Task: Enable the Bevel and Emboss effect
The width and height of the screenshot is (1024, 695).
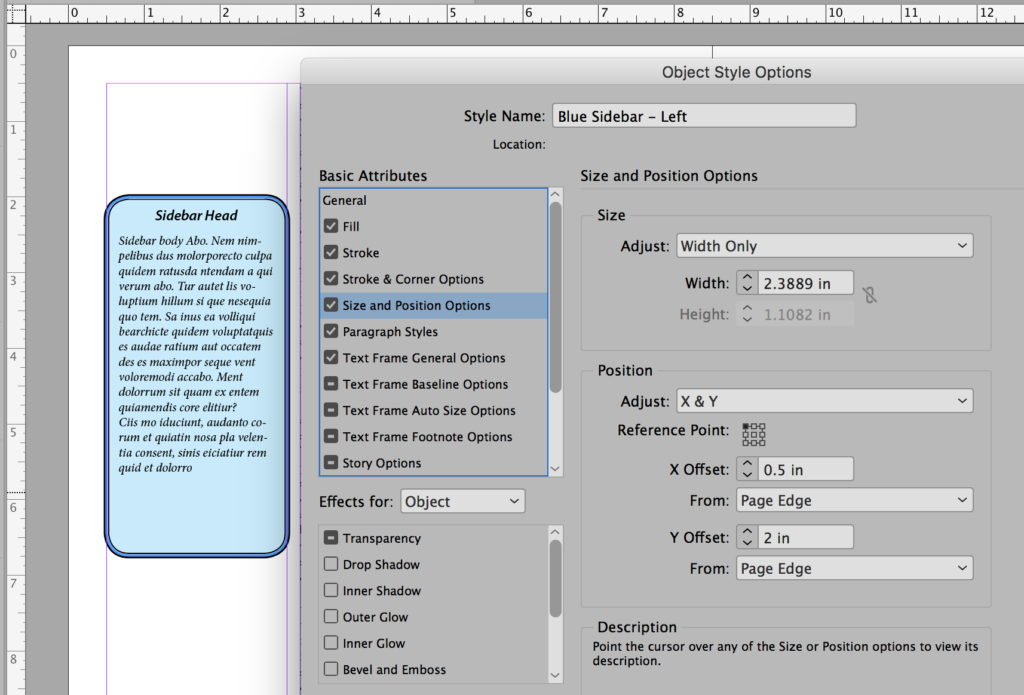Action: pyautogui.click(x=331, y=669)
